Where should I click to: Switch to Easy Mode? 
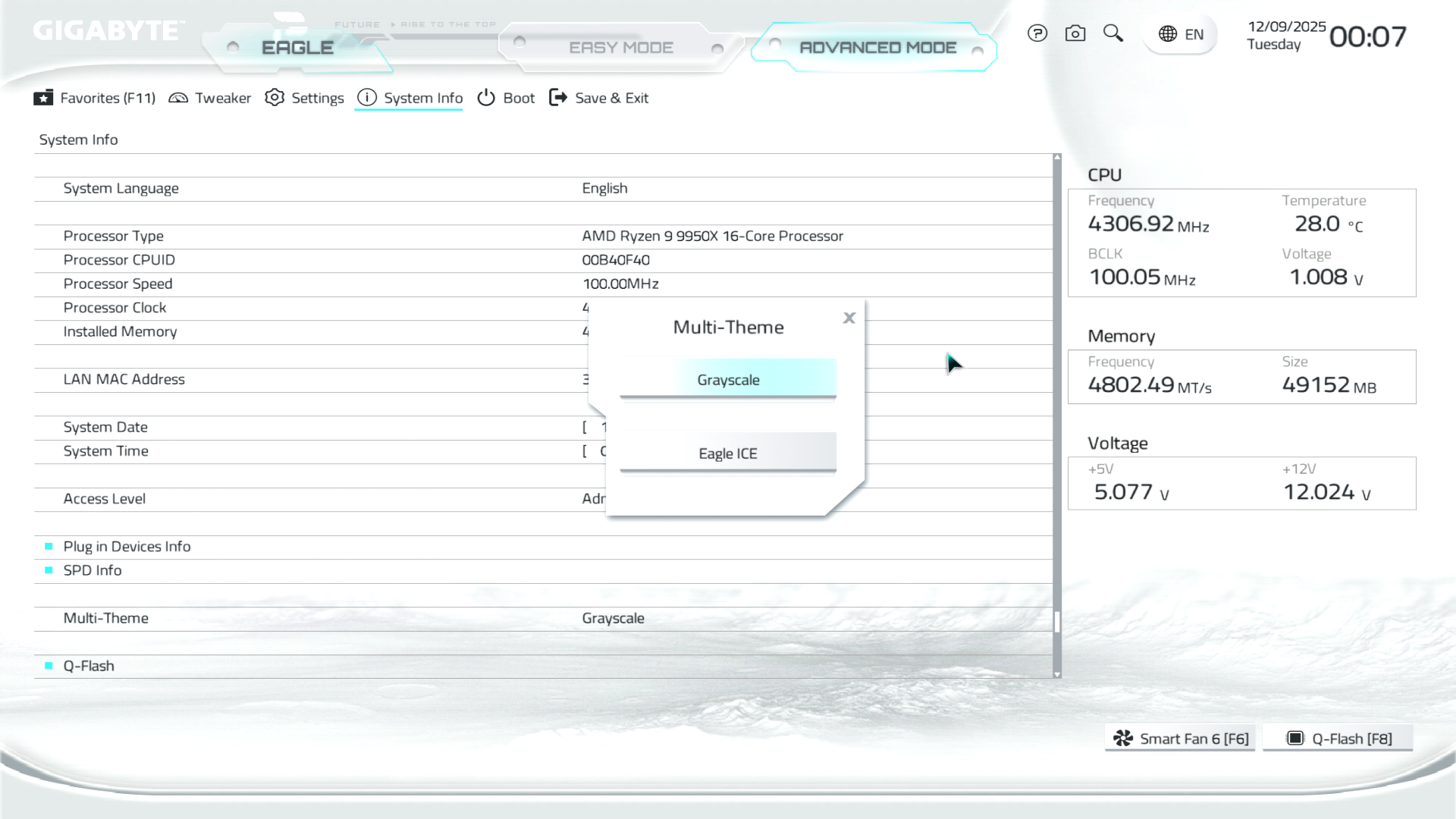(620, 48)
